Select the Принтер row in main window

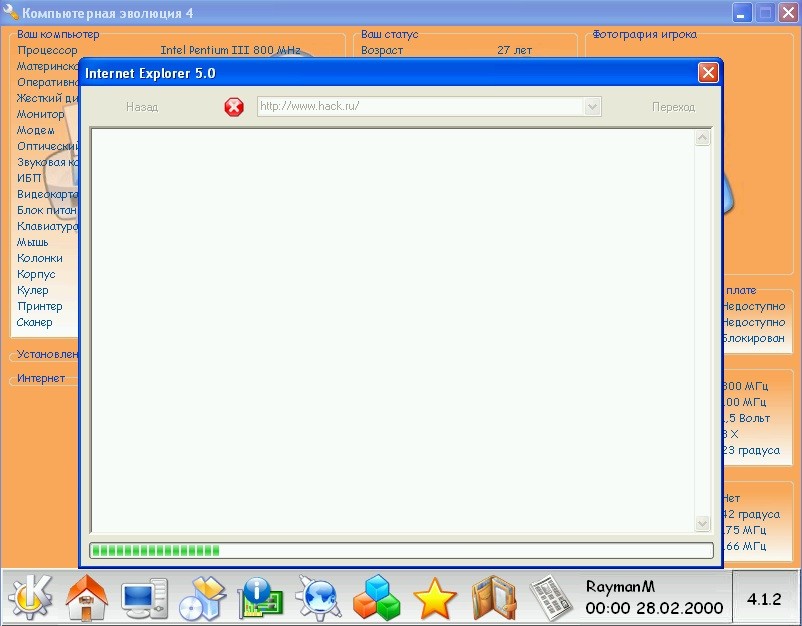click(39, 306)
